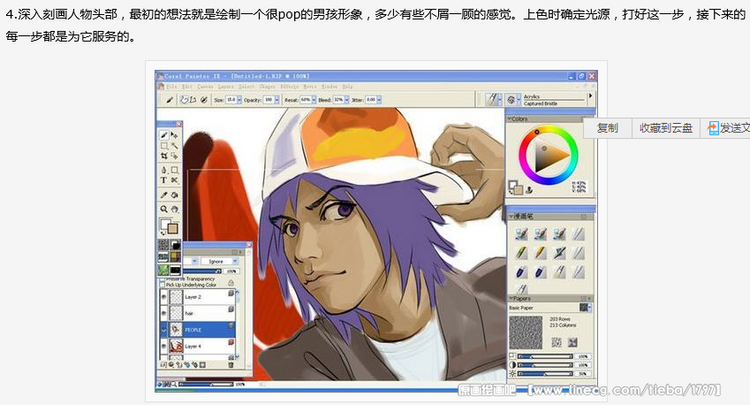Select the Text tool
The image size is (750, 405).
164,180
